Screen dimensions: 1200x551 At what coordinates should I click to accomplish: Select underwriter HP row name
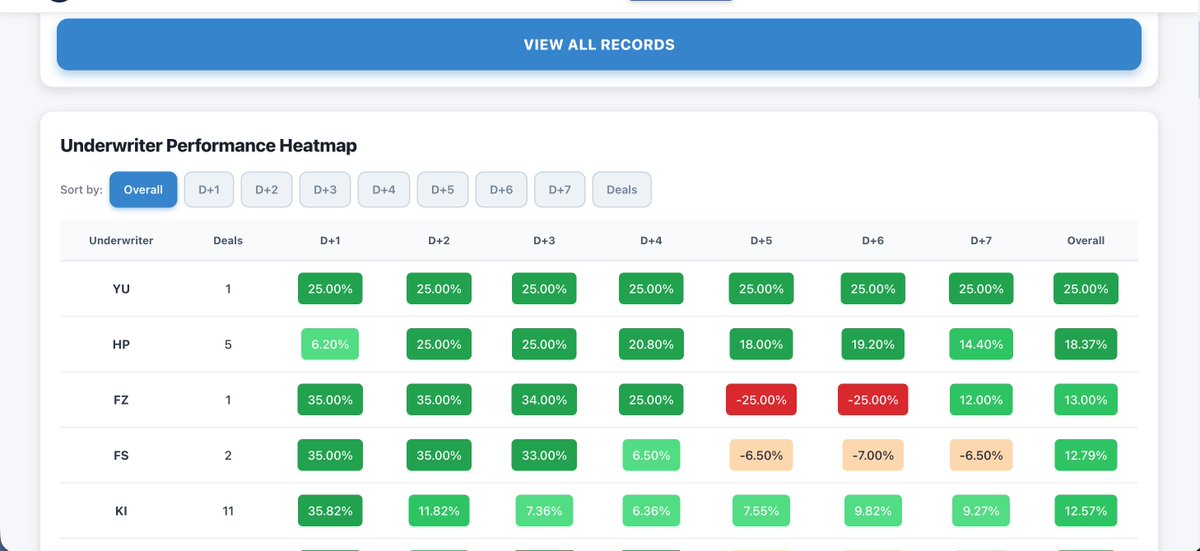click(121, 344)
